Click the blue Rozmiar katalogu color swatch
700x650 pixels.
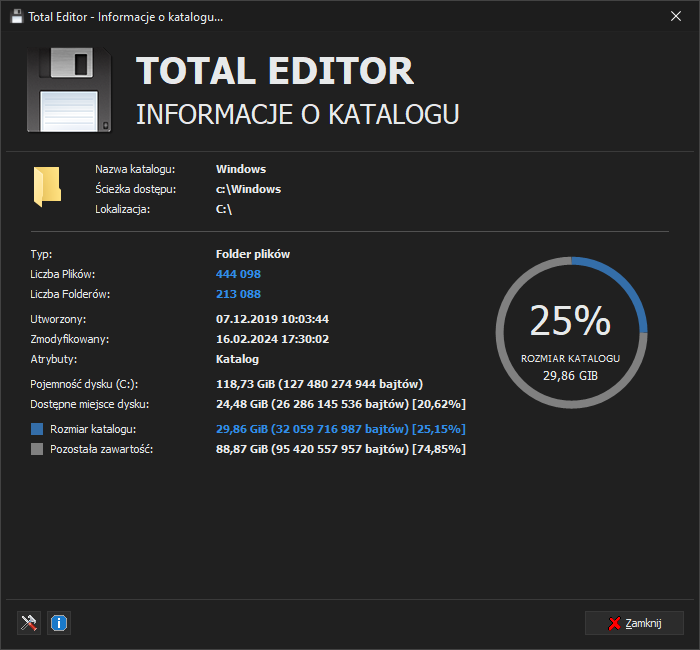pyautogui.click(x=37, y=429)
